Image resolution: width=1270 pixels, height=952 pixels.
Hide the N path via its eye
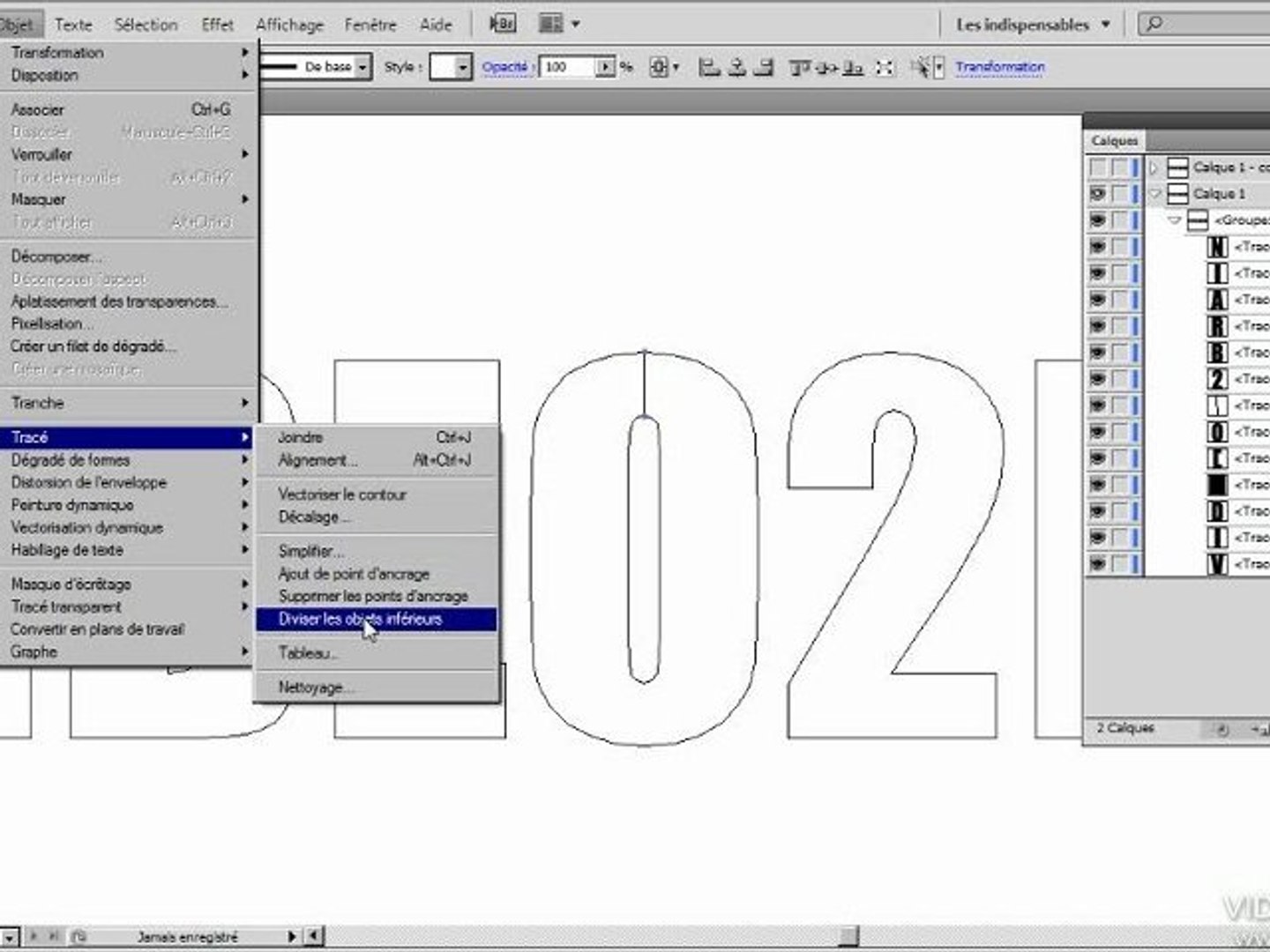(x=1097, y=247)
